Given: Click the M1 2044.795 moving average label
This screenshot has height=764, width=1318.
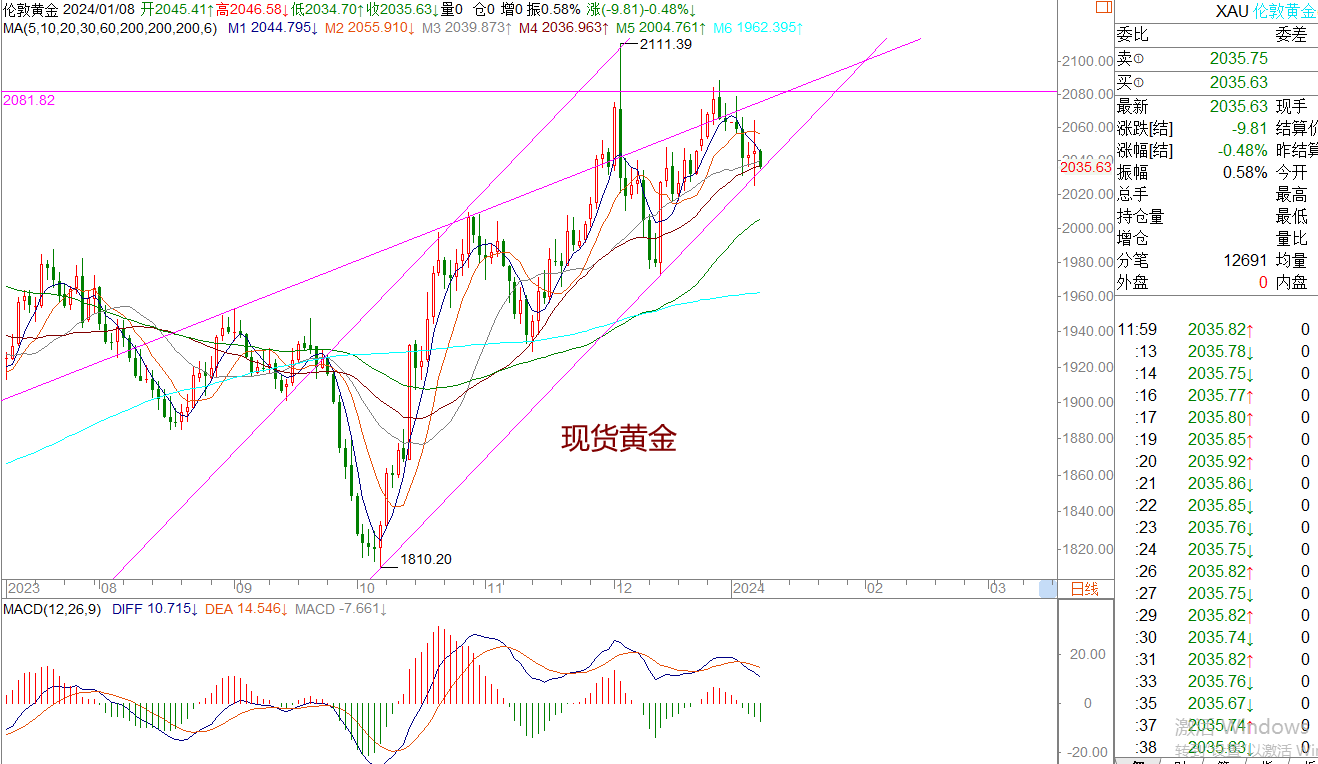Looking at the screenshot, I should [272, 27].
